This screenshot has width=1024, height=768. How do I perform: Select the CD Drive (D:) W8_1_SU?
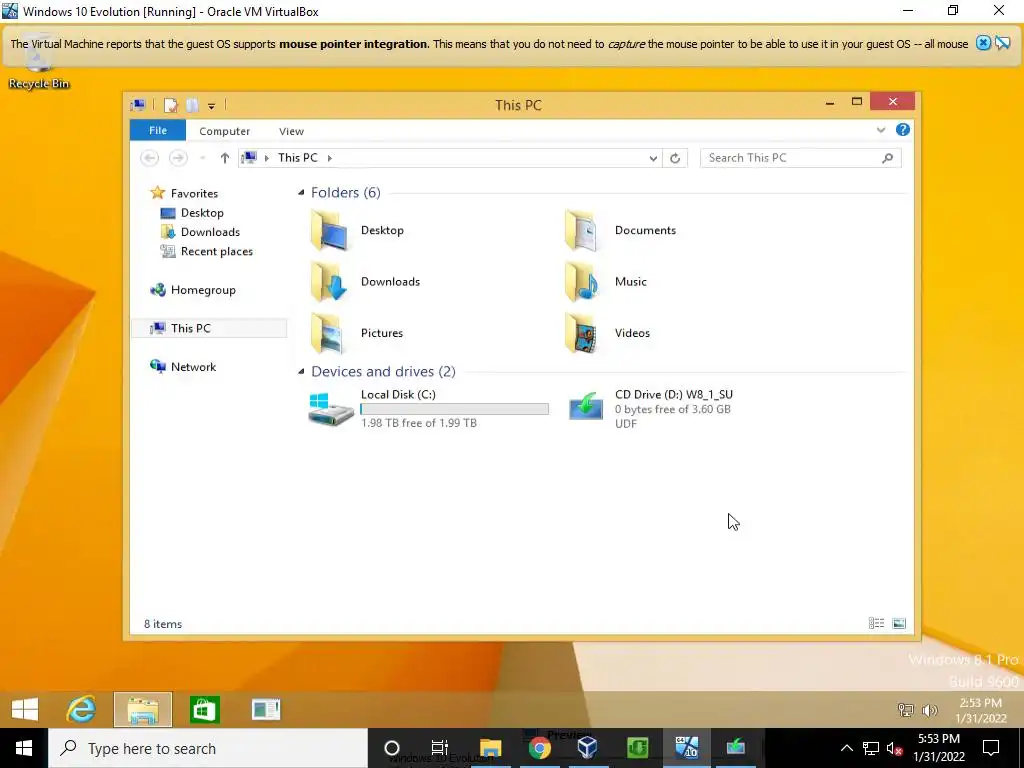click(650, 408)
